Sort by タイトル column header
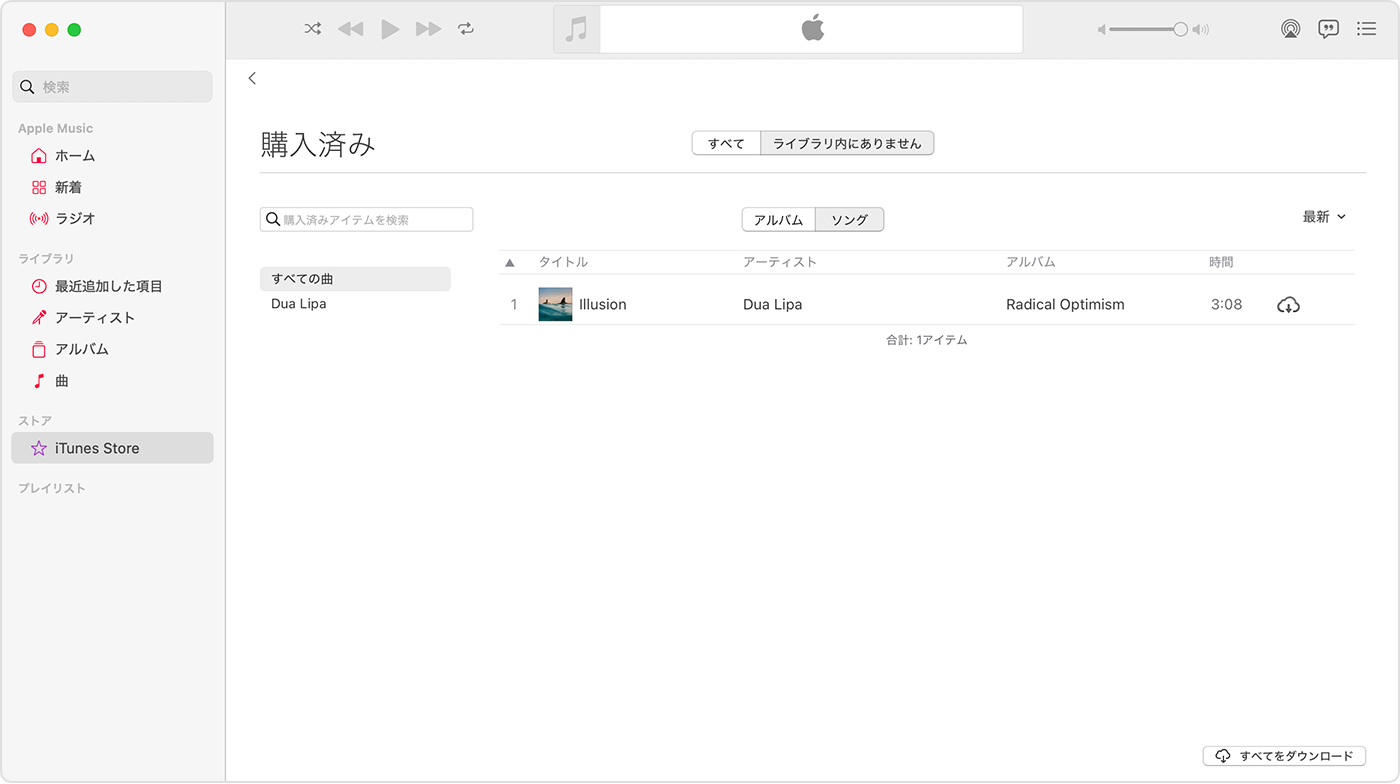Screen dimensions: 1400x784 [x=563, y=262]
